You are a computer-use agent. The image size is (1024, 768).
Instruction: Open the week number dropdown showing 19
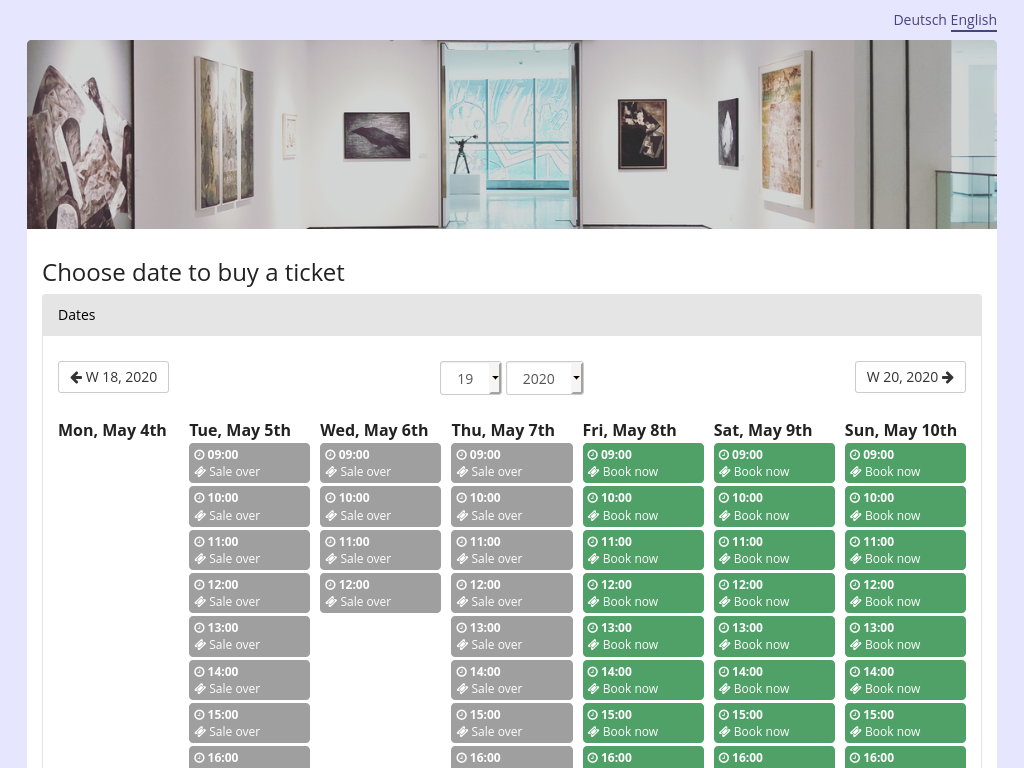pos(470,378)
